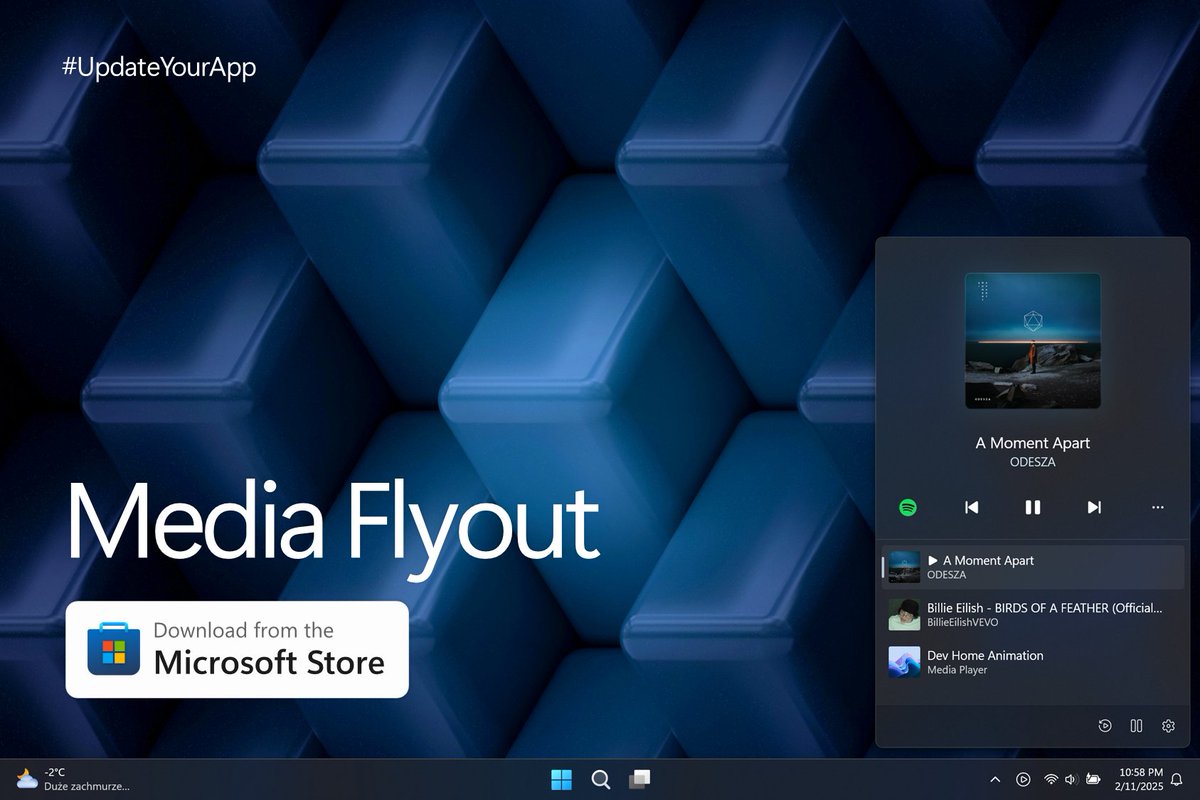Screen dimensions: 1200x800
Task: Open Task View on the taskbar
Action: [x=639, y=778]
